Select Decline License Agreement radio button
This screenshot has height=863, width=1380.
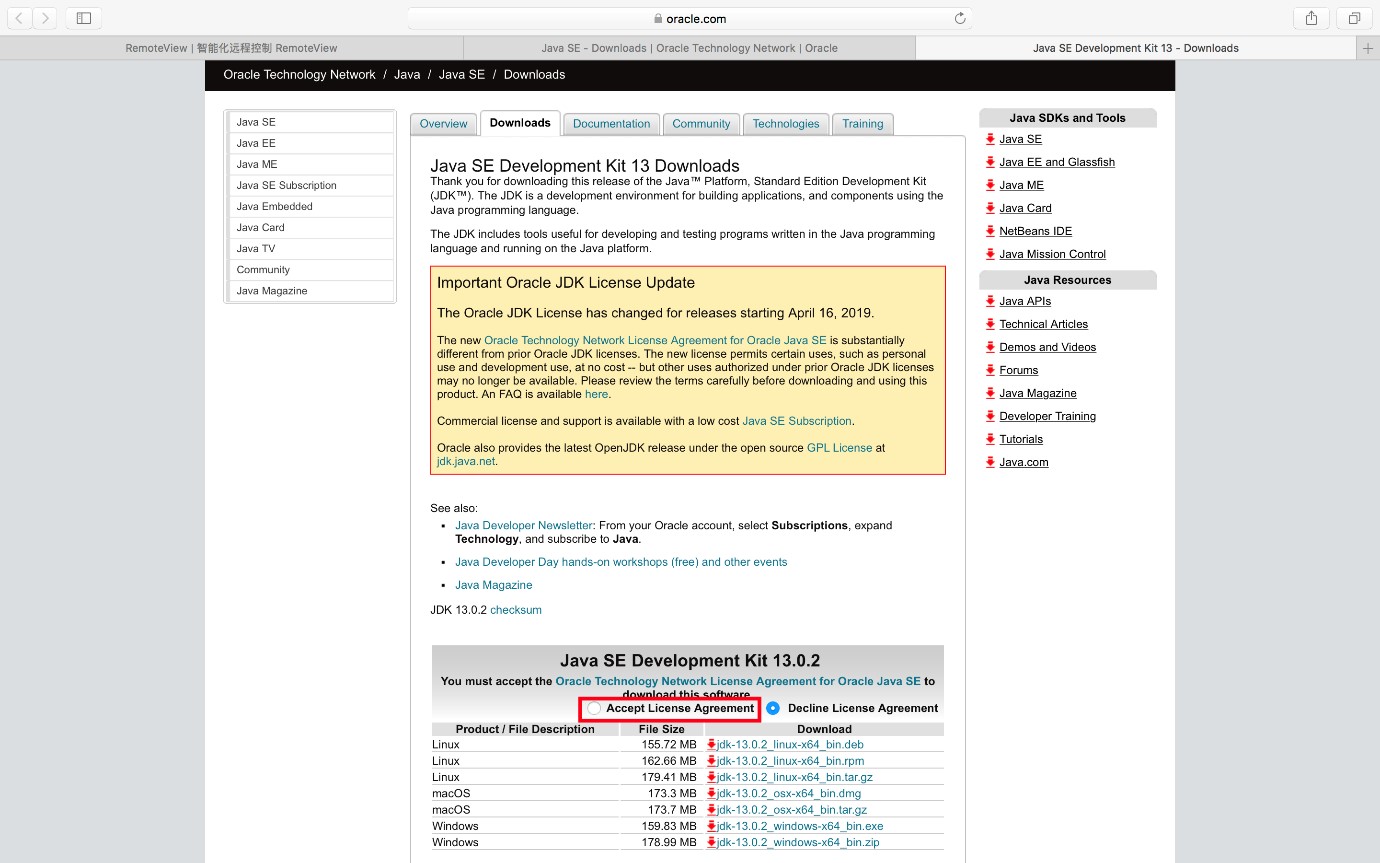[x=773, y=708]
